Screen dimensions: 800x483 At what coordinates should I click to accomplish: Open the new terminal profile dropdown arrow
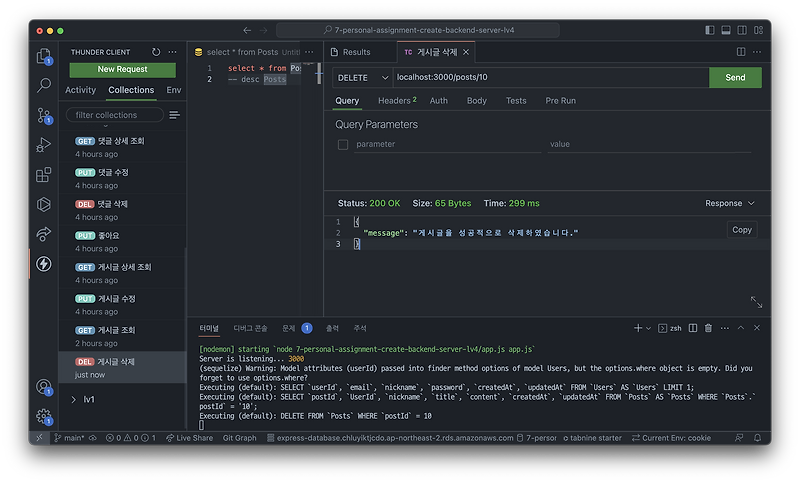coord(648,328)
